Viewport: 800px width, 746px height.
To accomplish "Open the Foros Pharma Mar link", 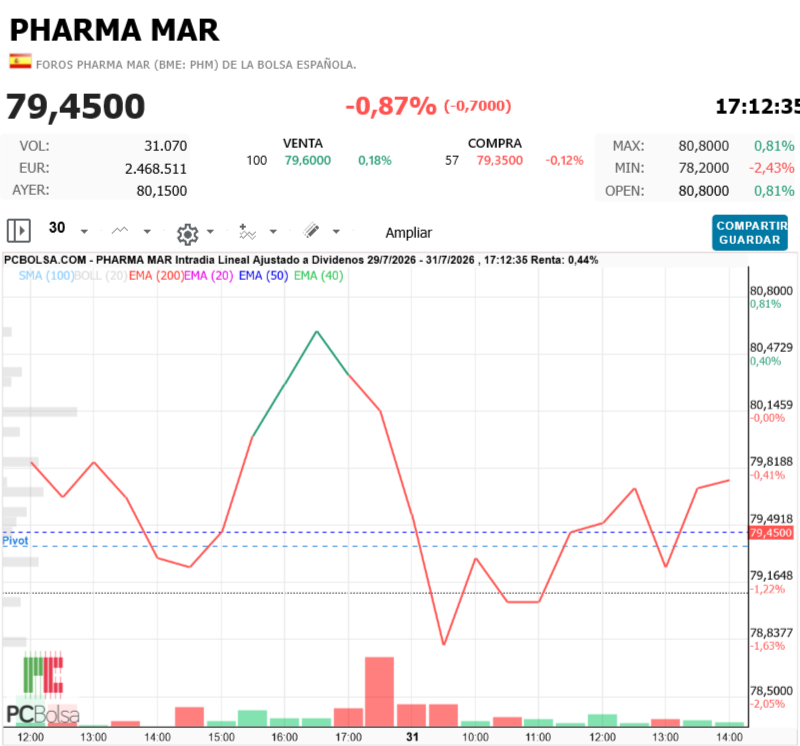I will pyautogui.click(x=196, y=65).
